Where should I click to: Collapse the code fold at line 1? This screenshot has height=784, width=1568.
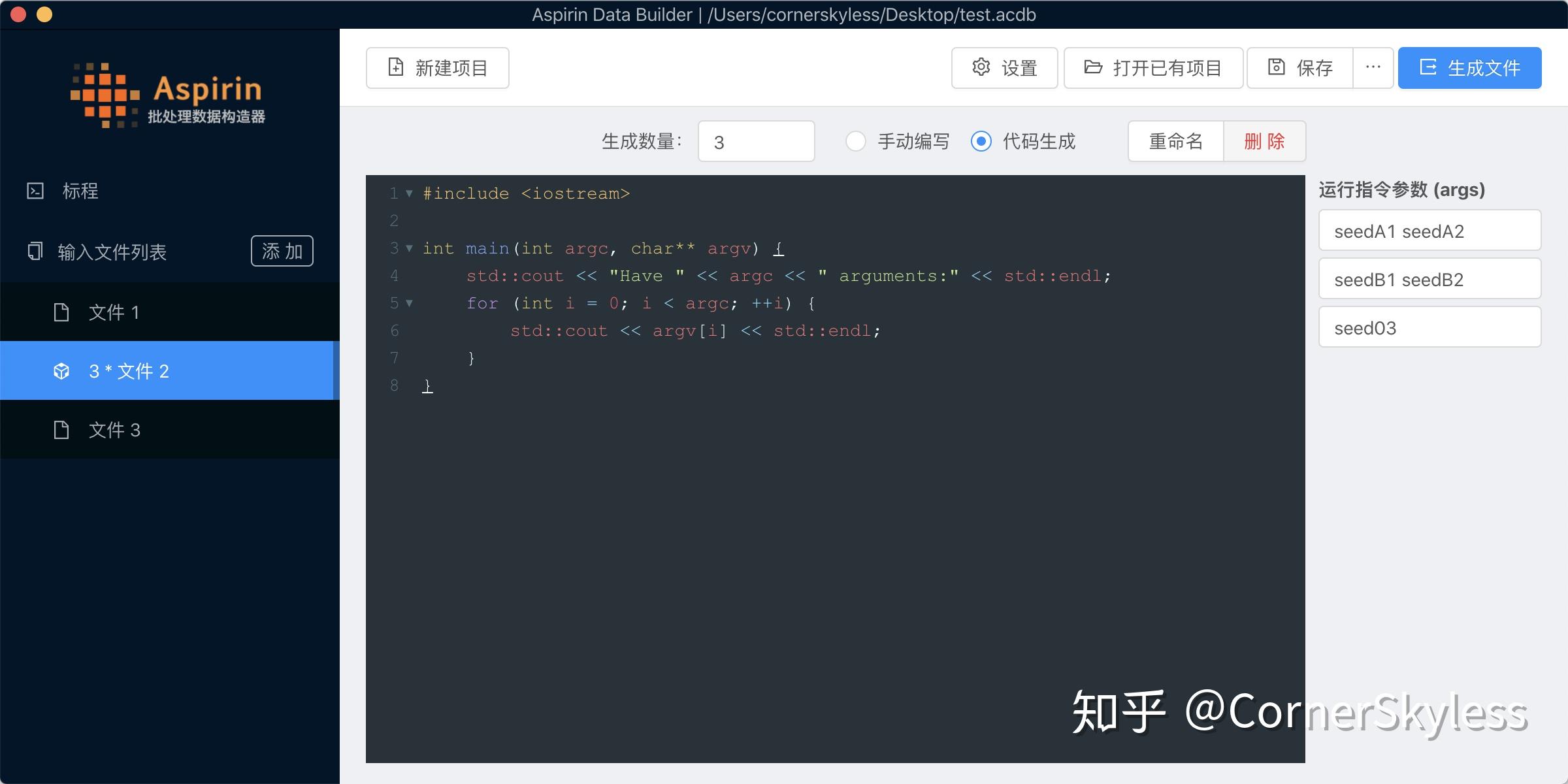point(410,193)
